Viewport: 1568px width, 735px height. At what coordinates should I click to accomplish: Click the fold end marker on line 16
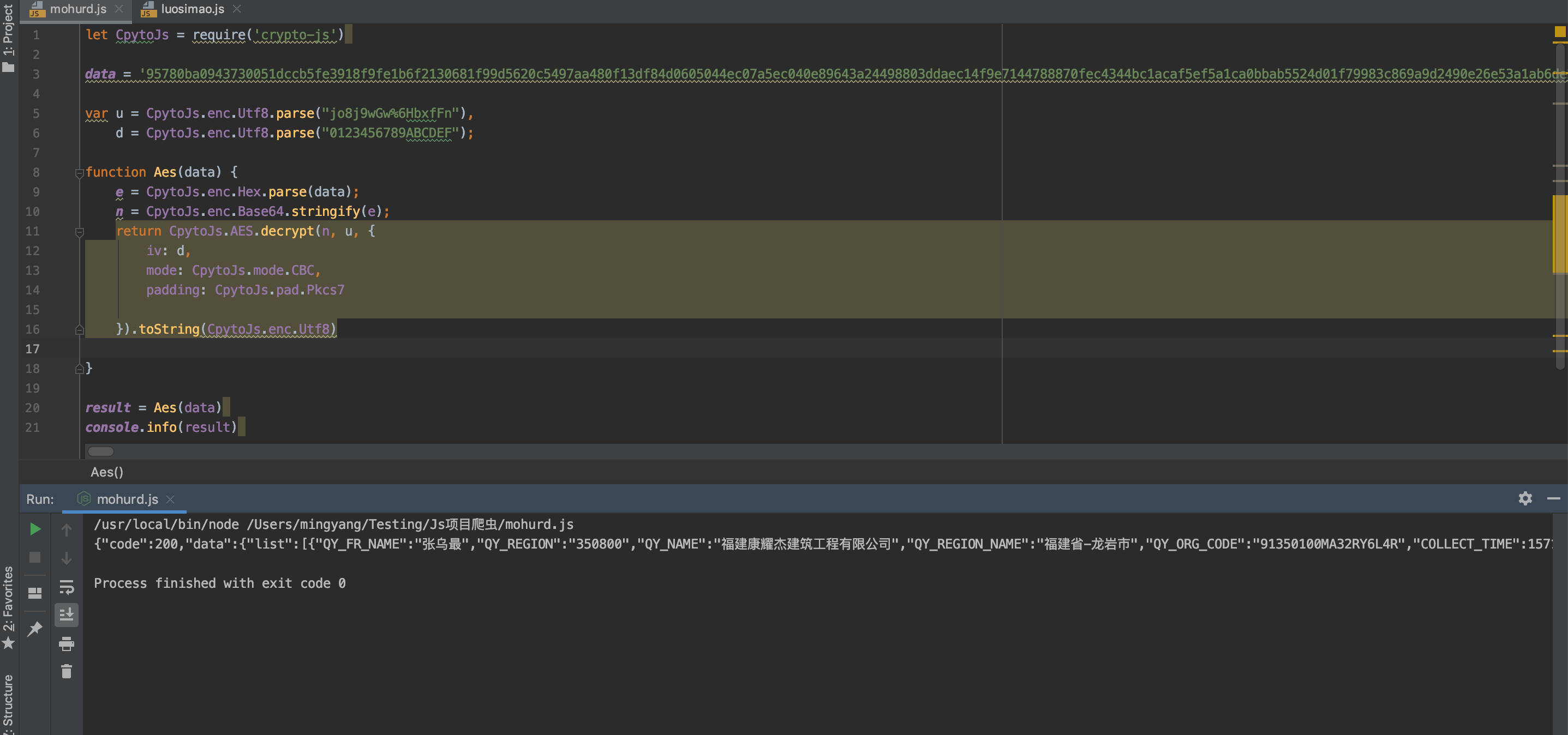pyautogui.click(x=79, y=330)
